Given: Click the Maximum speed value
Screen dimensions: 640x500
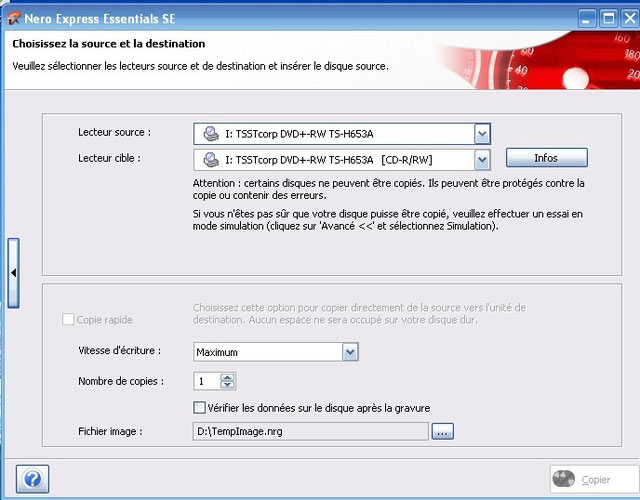Looking at the screenshot, I should pyautogui.click(x=217, y=352).
